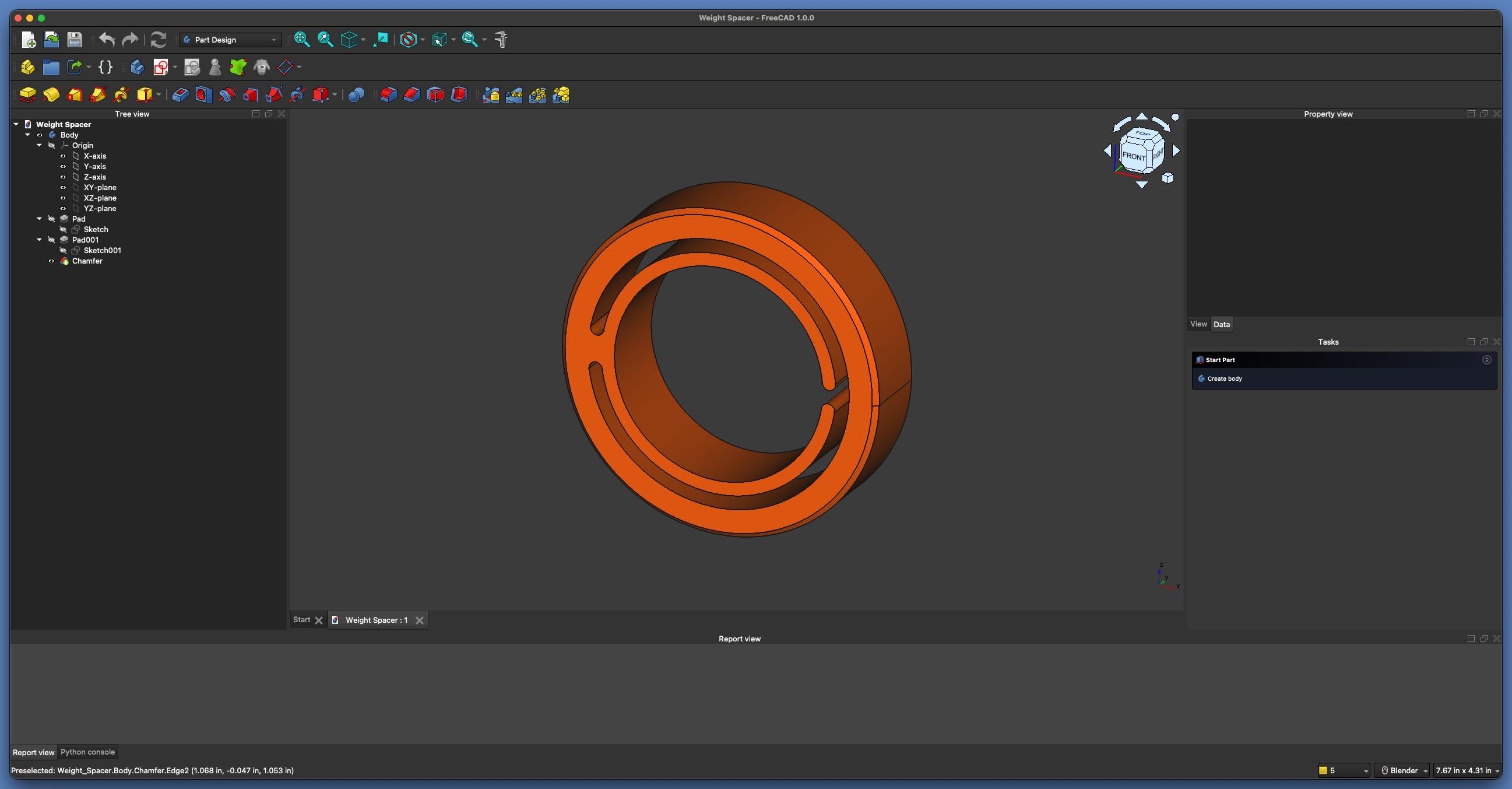Select the Pocket tool

(180, 94)
